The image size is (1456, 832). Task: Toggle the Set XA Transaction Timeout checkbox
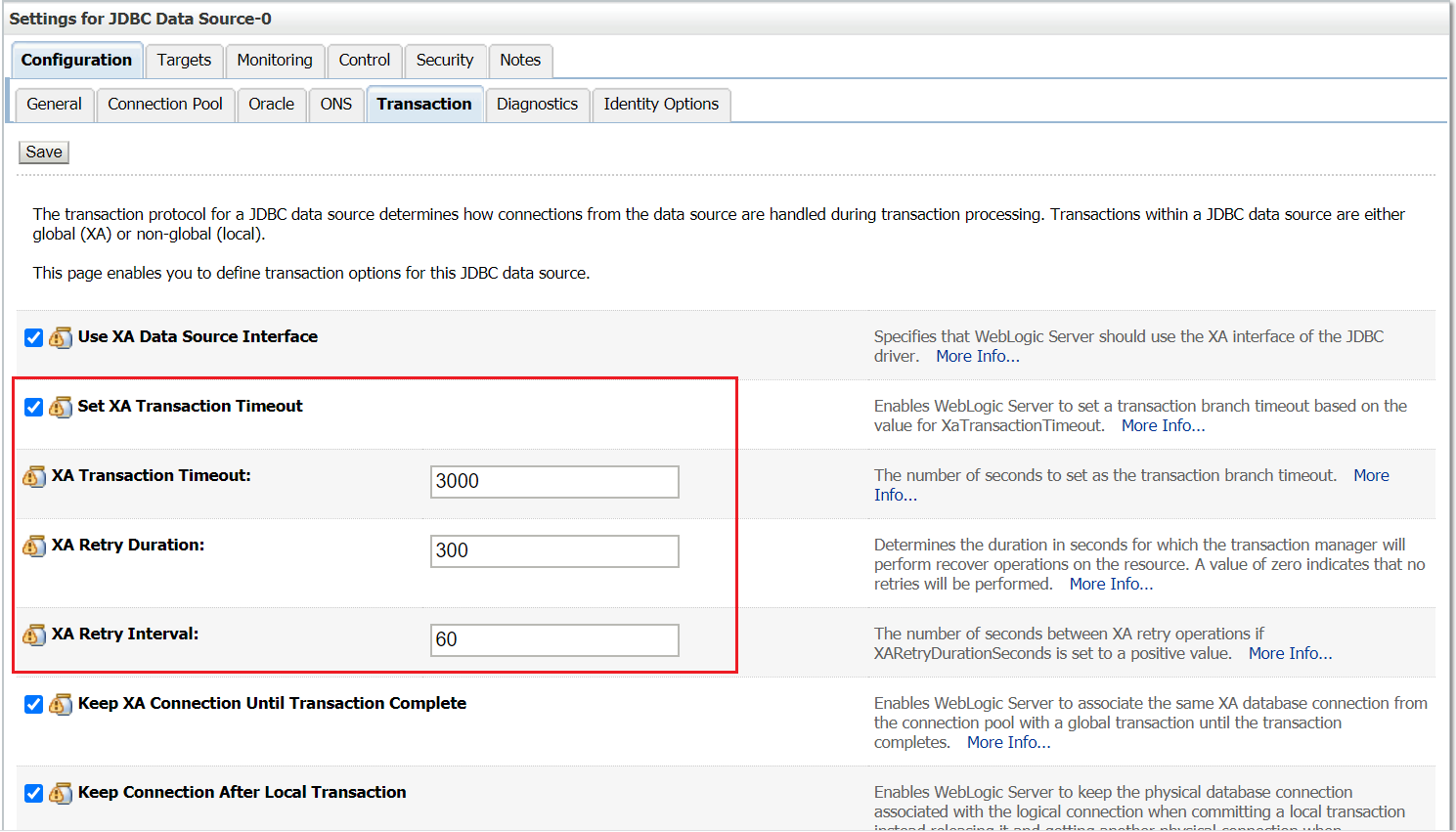34,407
